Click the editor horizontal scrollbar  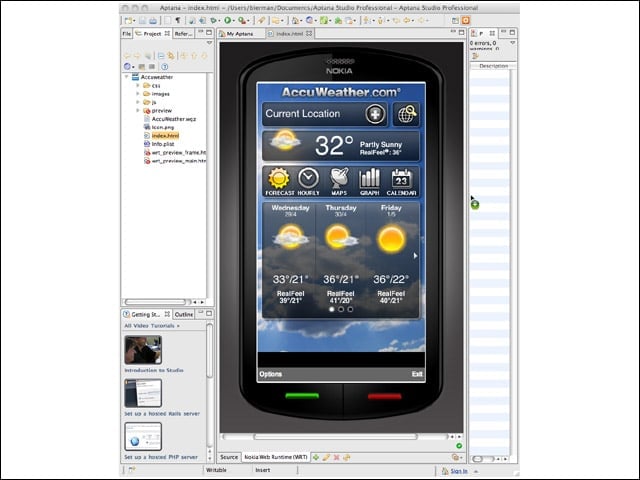336,437
